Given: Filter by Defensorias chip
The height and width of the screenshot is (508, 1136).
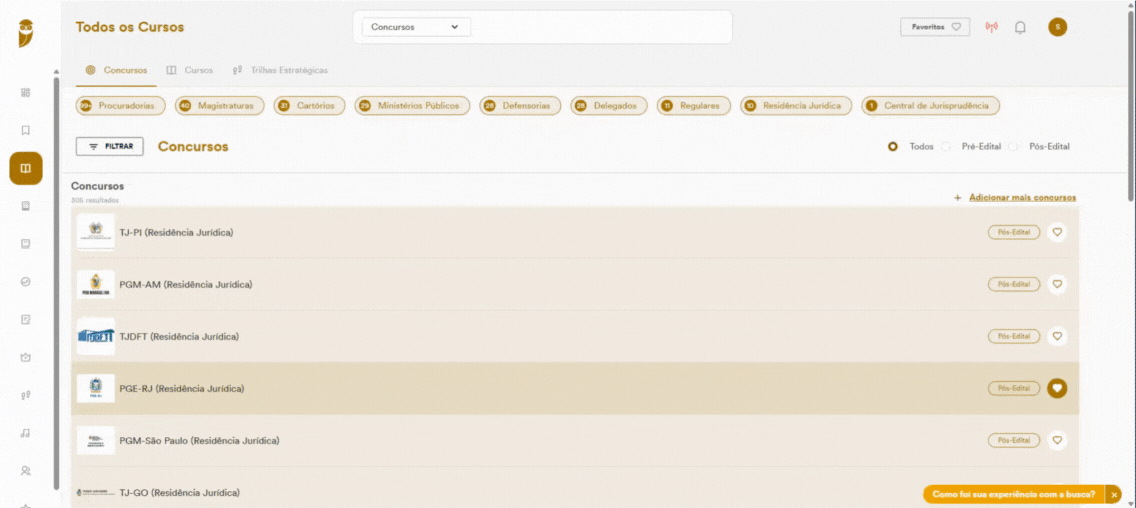Looking at the screenshot, I should pyautogui.click(x=520, y=106).
